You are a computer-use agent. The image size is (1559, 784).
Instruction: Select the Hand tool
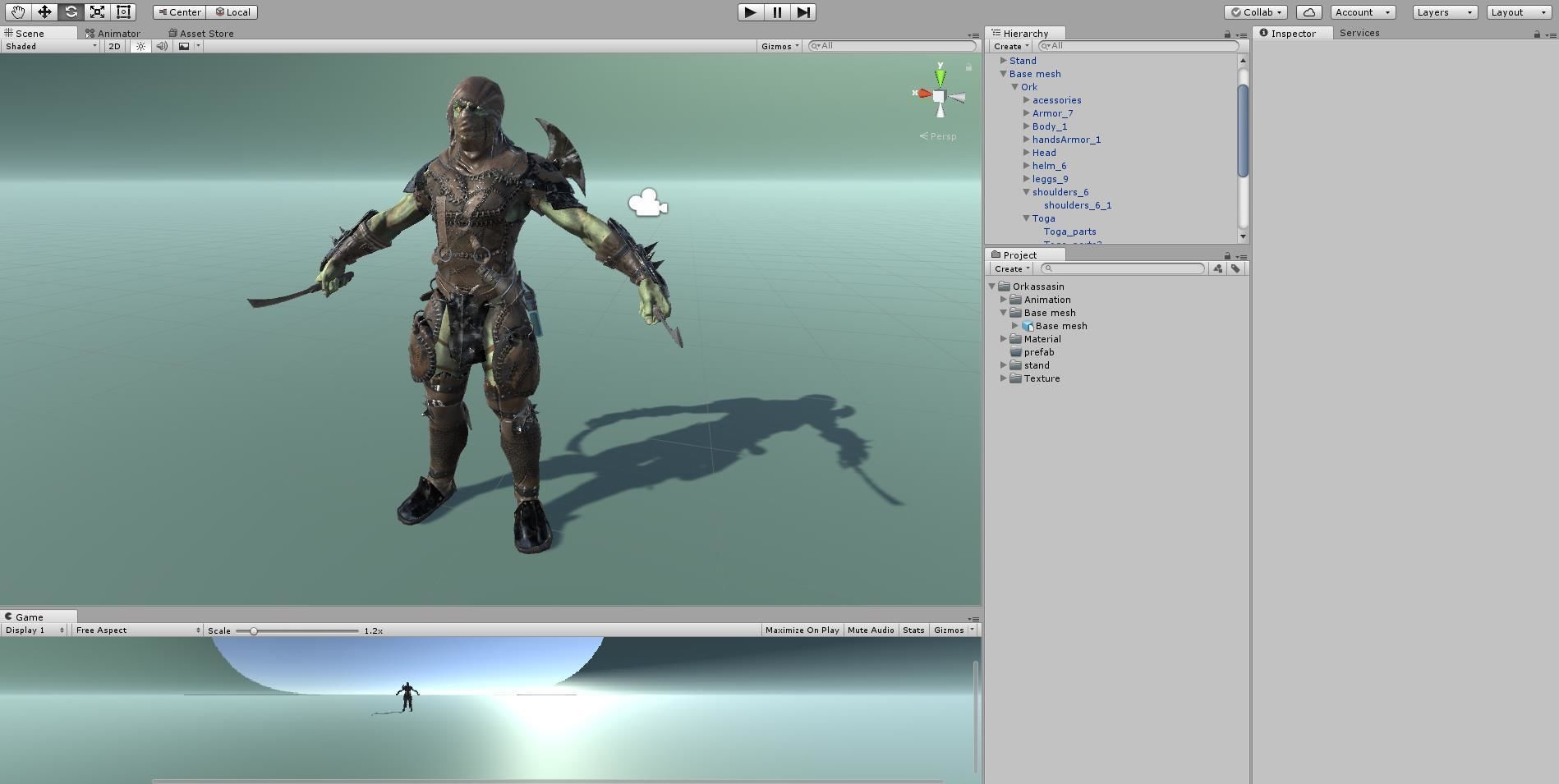pyautogui.click(x=18, y=12)
